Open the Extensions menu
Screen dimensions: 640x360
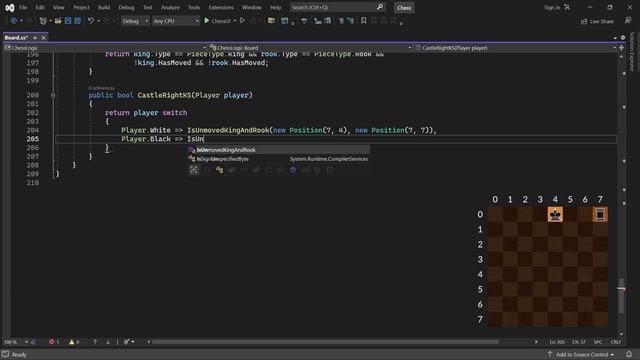click(x=221, y=7)
